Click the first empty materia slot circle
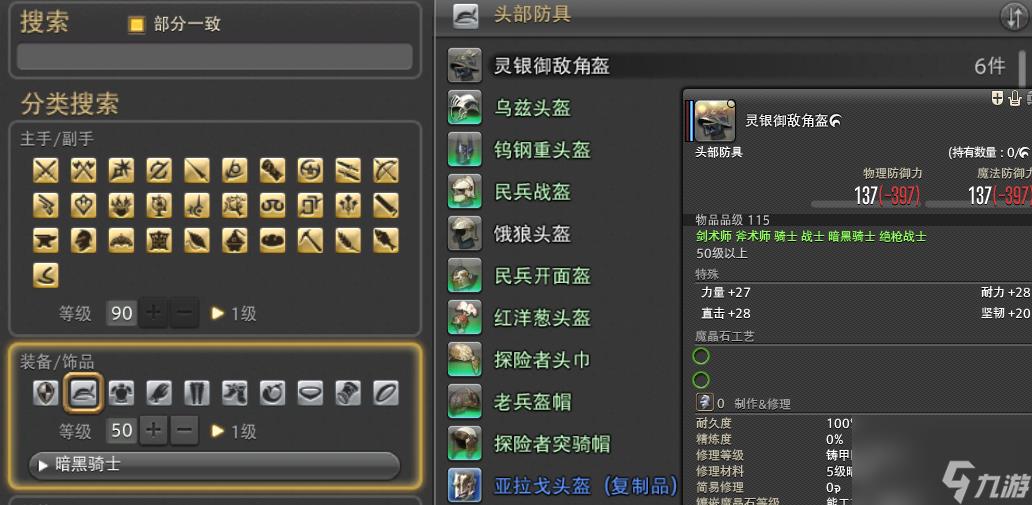The width and height of the screenshot is (1032, 505). (702, 357)
